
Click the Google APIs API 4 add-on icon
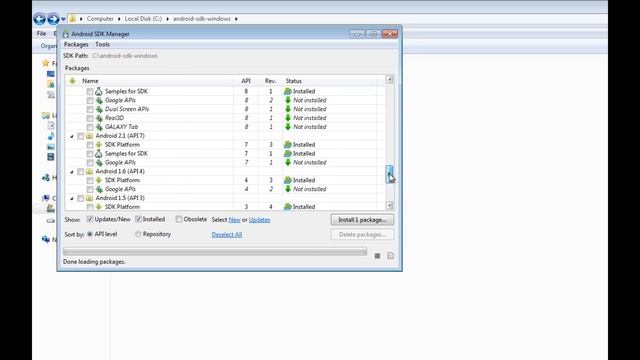click(x=99, y=189)
